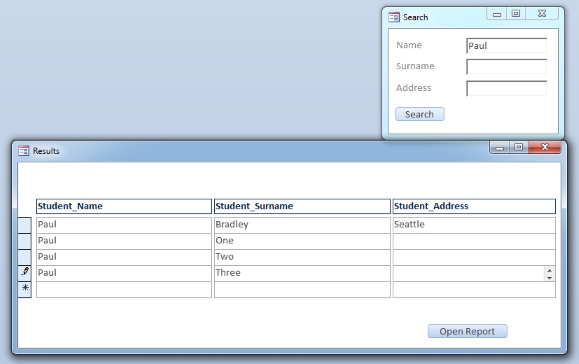Click the Student_Name column header
Image resolution: width=579 pixels, height=364 pixels.
point(124,206)
